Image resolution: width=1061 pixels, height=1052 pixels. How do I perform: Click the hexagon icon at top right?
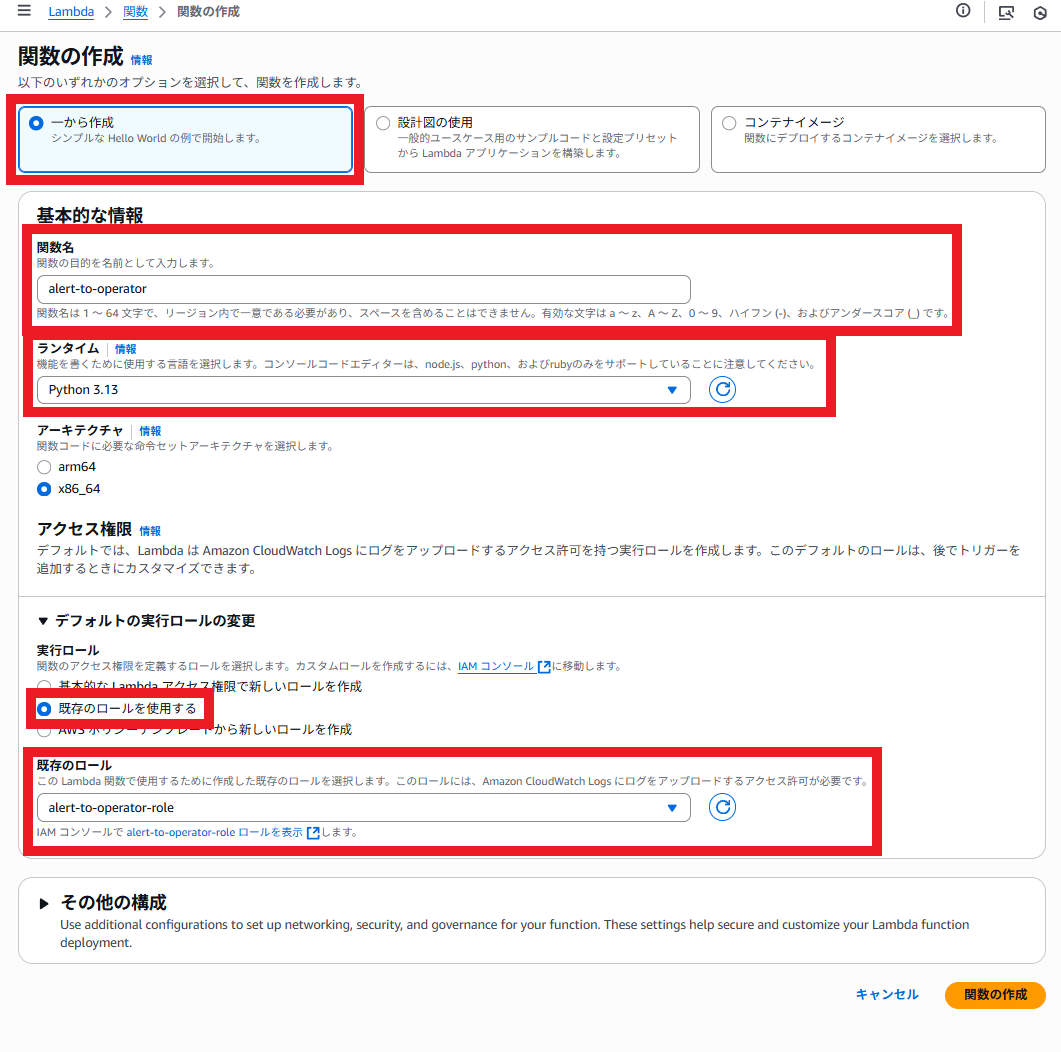click(x=1039, y=12)
